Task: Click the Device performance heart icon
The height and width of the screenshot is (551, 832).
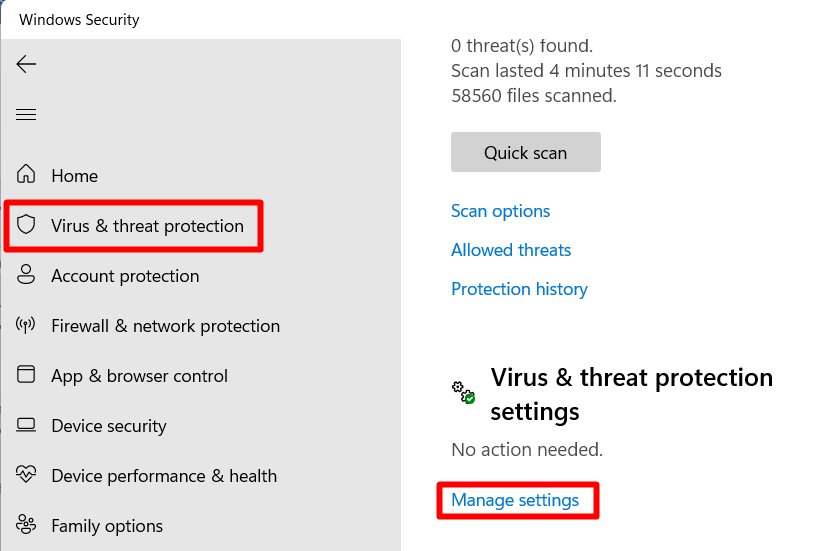Action: pos(26,474)
